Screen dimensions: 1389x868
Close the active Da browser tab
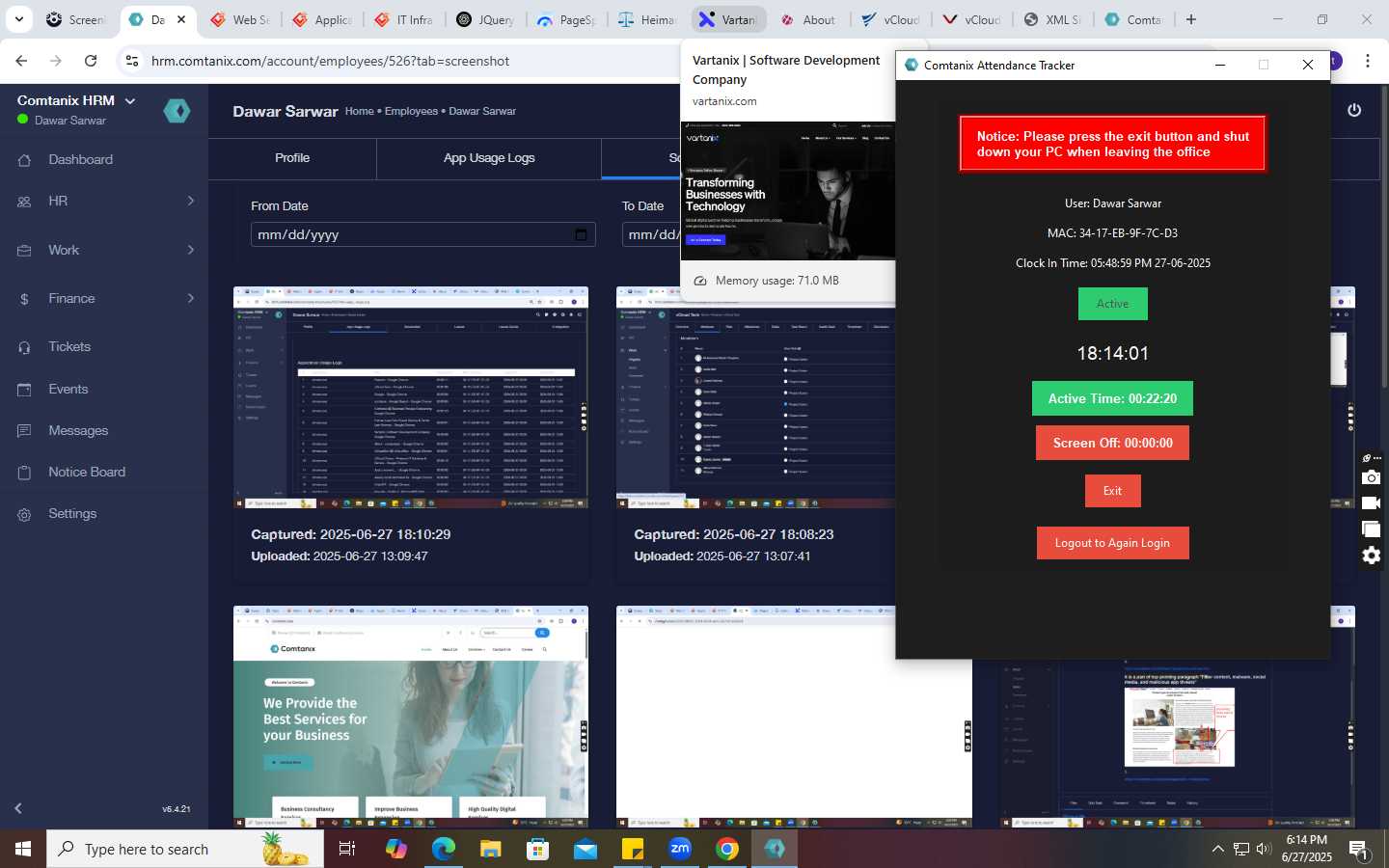[x=180, y=19]
